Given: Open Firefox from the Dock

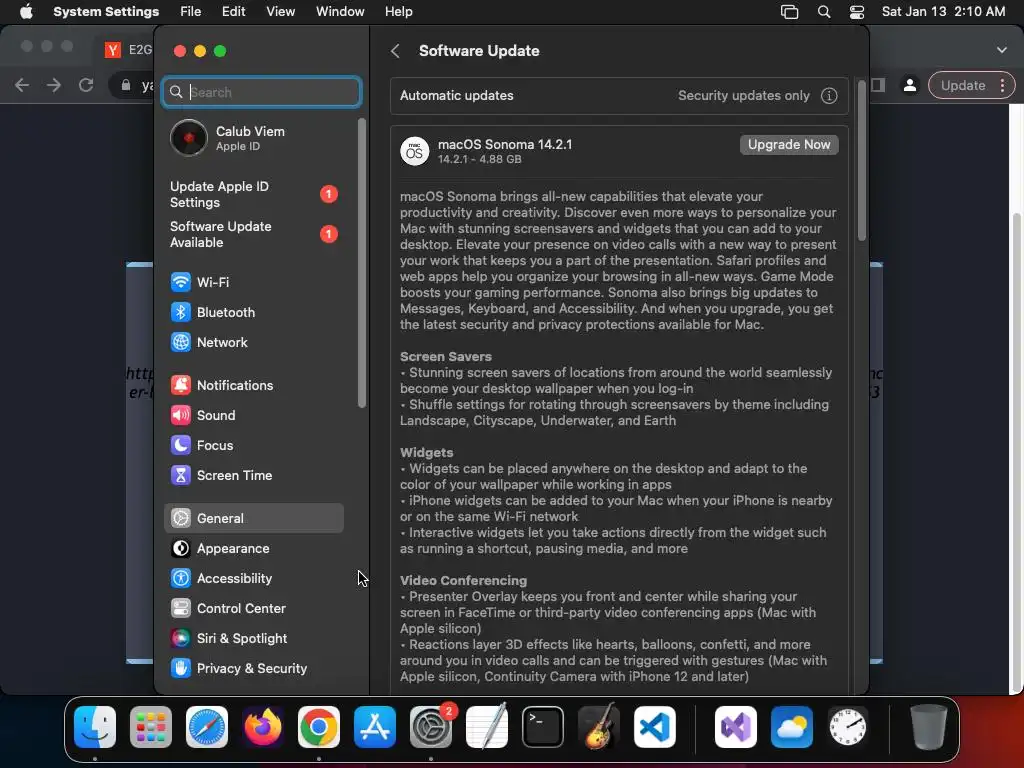Looking at the screenshot, I should [263, 727].
